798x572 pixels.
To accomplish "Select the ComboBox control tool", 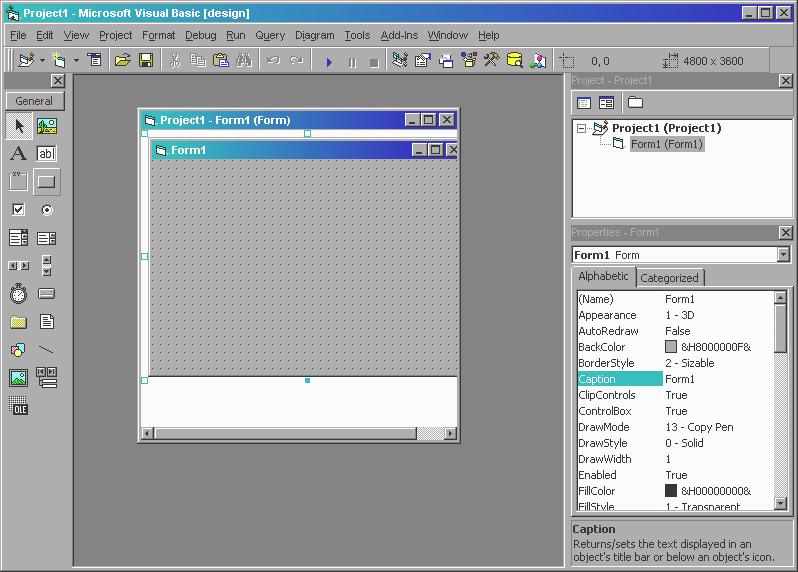I will (19, 238).
